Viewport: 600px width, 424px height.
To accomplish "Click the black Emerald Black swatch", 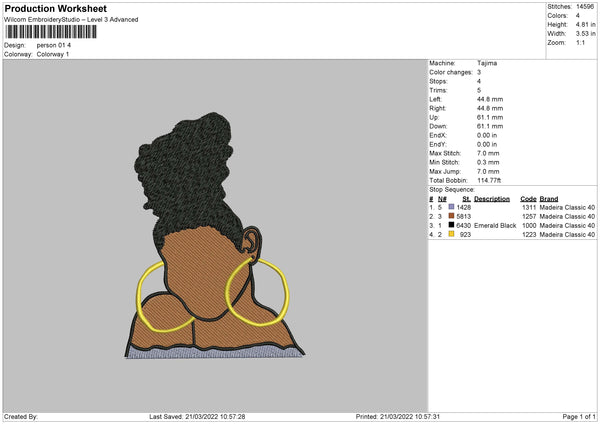I will 451,225.
